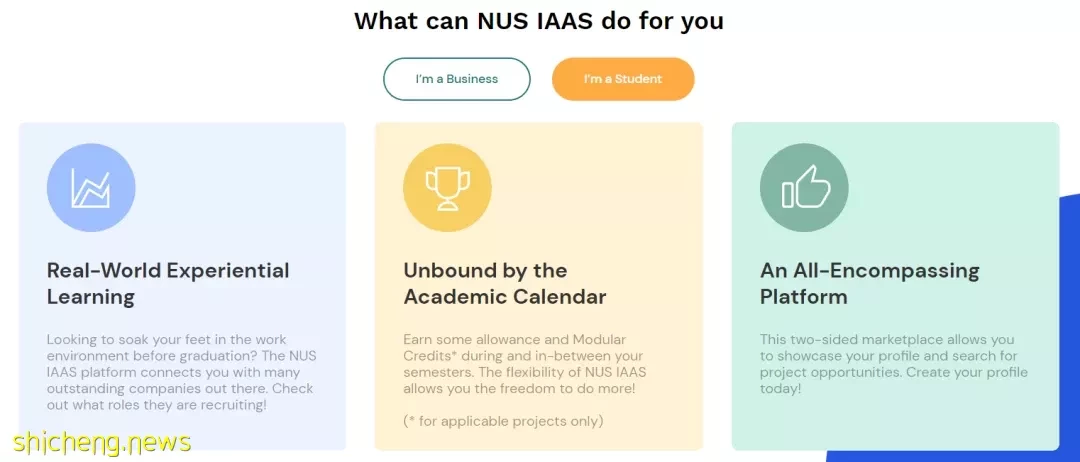Click the blue line chart icon

click(91, 188)
